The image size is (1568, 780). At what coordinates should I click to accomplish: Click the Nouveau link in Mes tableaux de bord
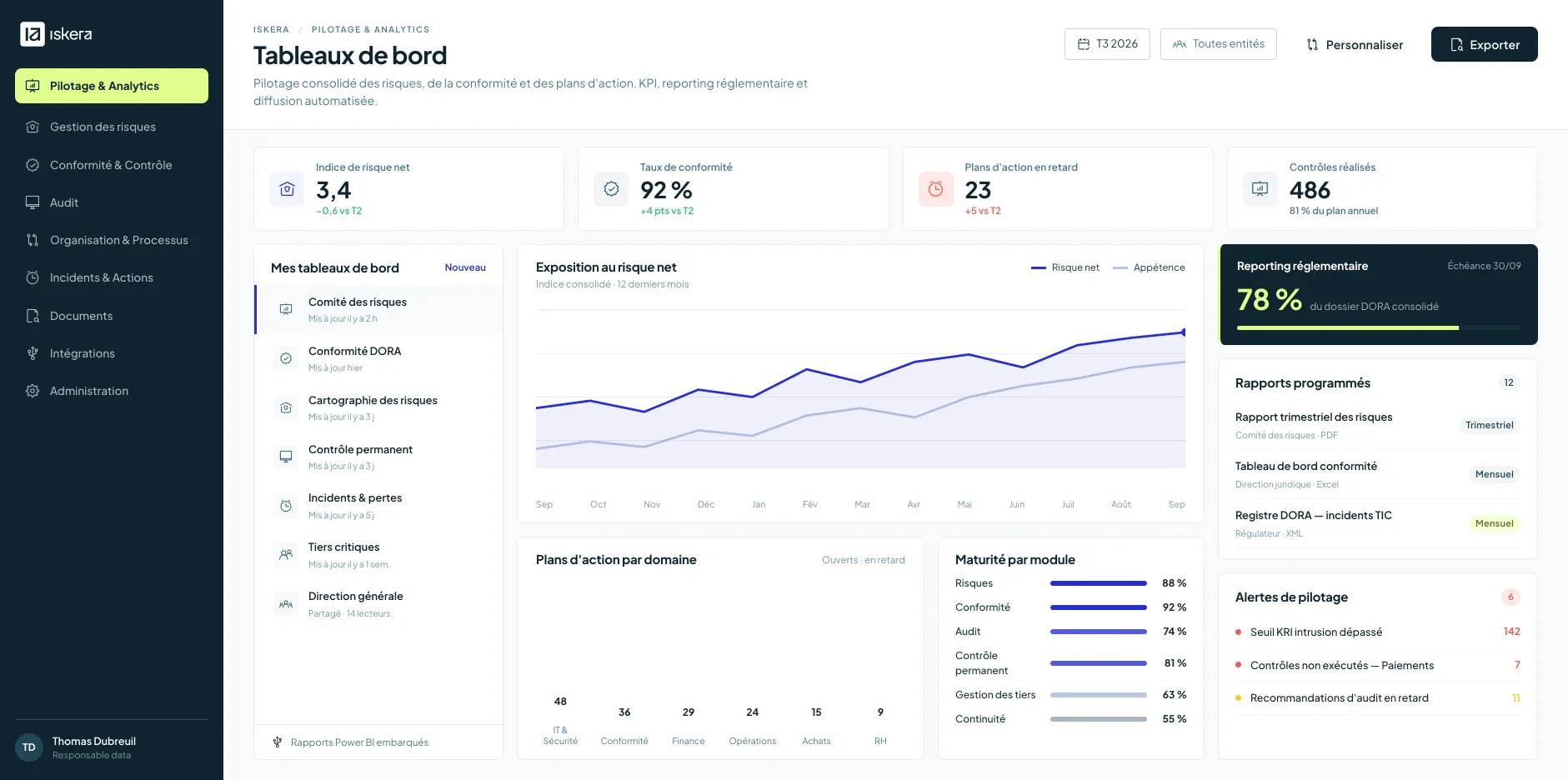point(465,267)
